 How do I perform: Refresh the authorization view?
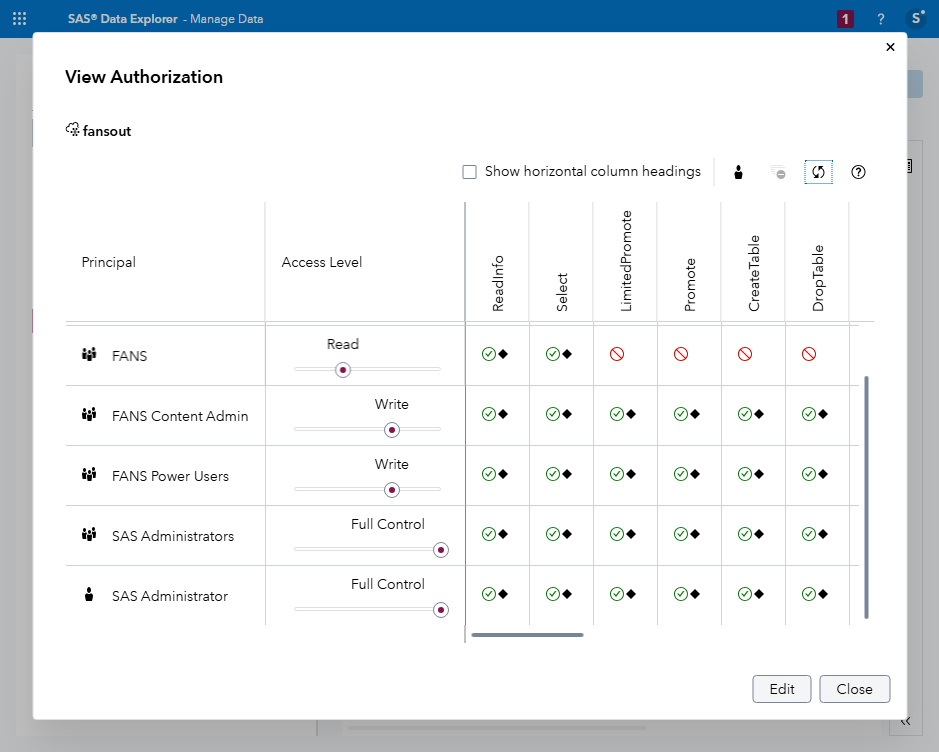point(818,171)
